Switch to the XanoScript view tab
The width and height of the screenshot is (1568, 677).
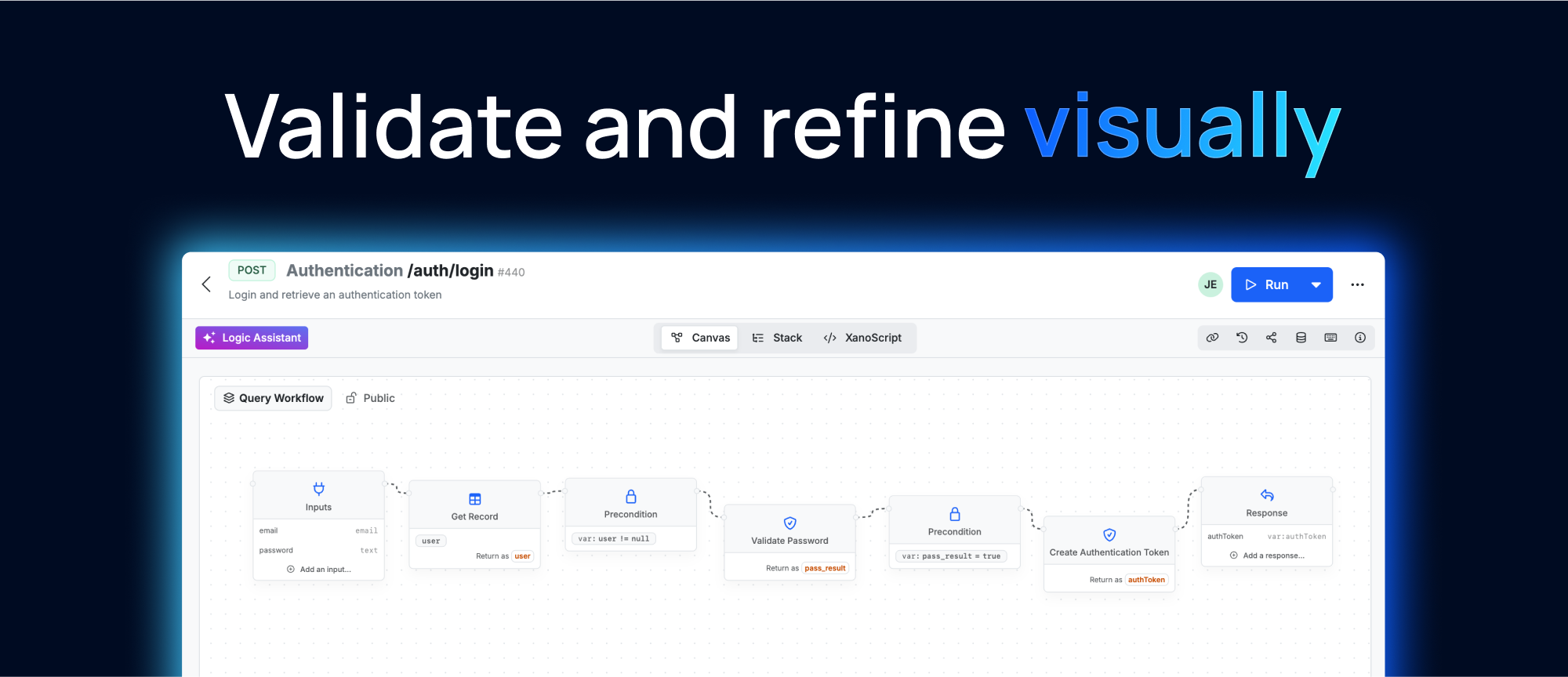862,338
